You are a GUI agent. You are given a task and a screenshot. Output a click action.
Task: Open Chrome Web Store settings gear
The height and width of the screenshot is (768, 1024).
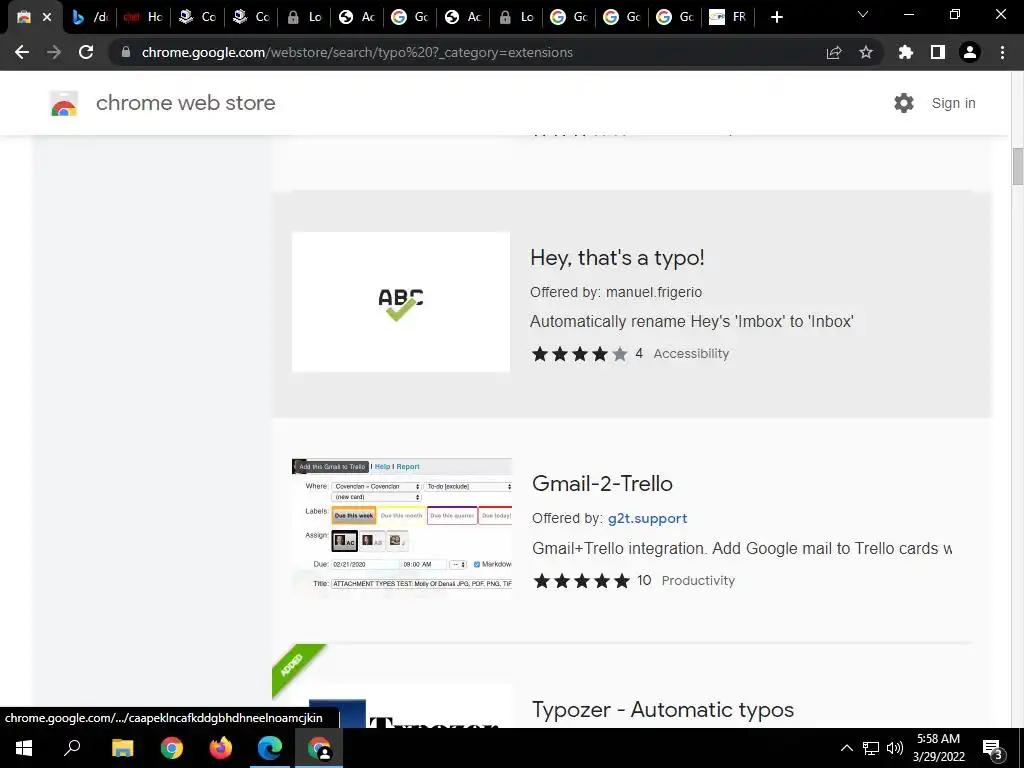[x=904, y=103]
